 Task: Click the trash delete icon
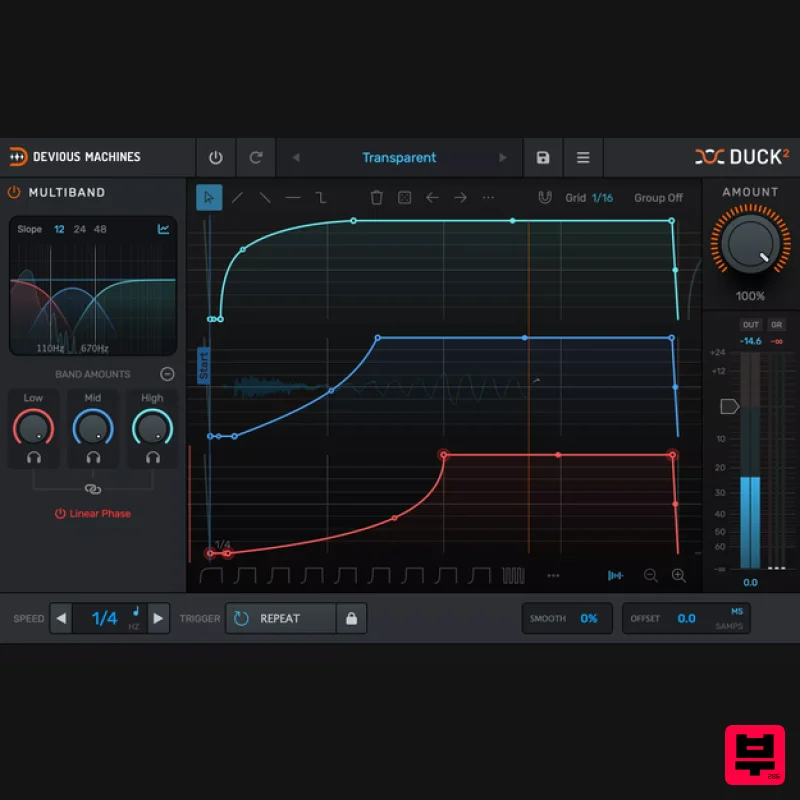pyautogui.click(x=376, y=198)
